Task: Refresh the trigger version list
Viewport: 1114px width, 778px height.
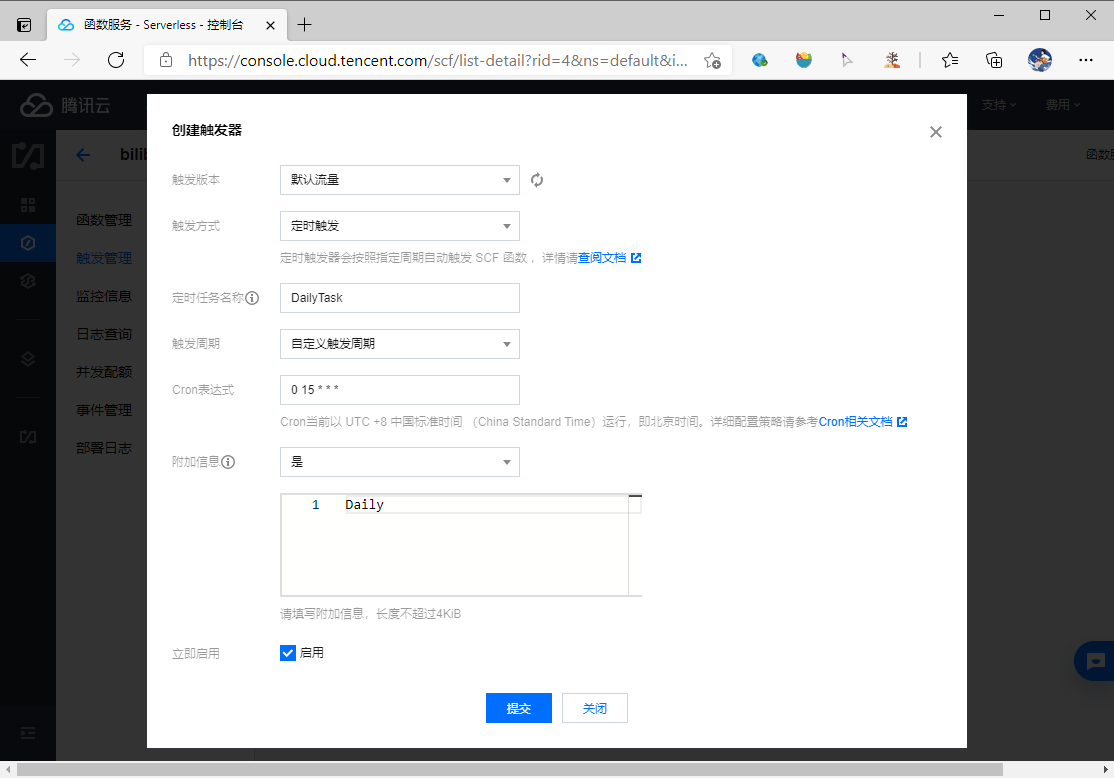Action: (537, 180)
